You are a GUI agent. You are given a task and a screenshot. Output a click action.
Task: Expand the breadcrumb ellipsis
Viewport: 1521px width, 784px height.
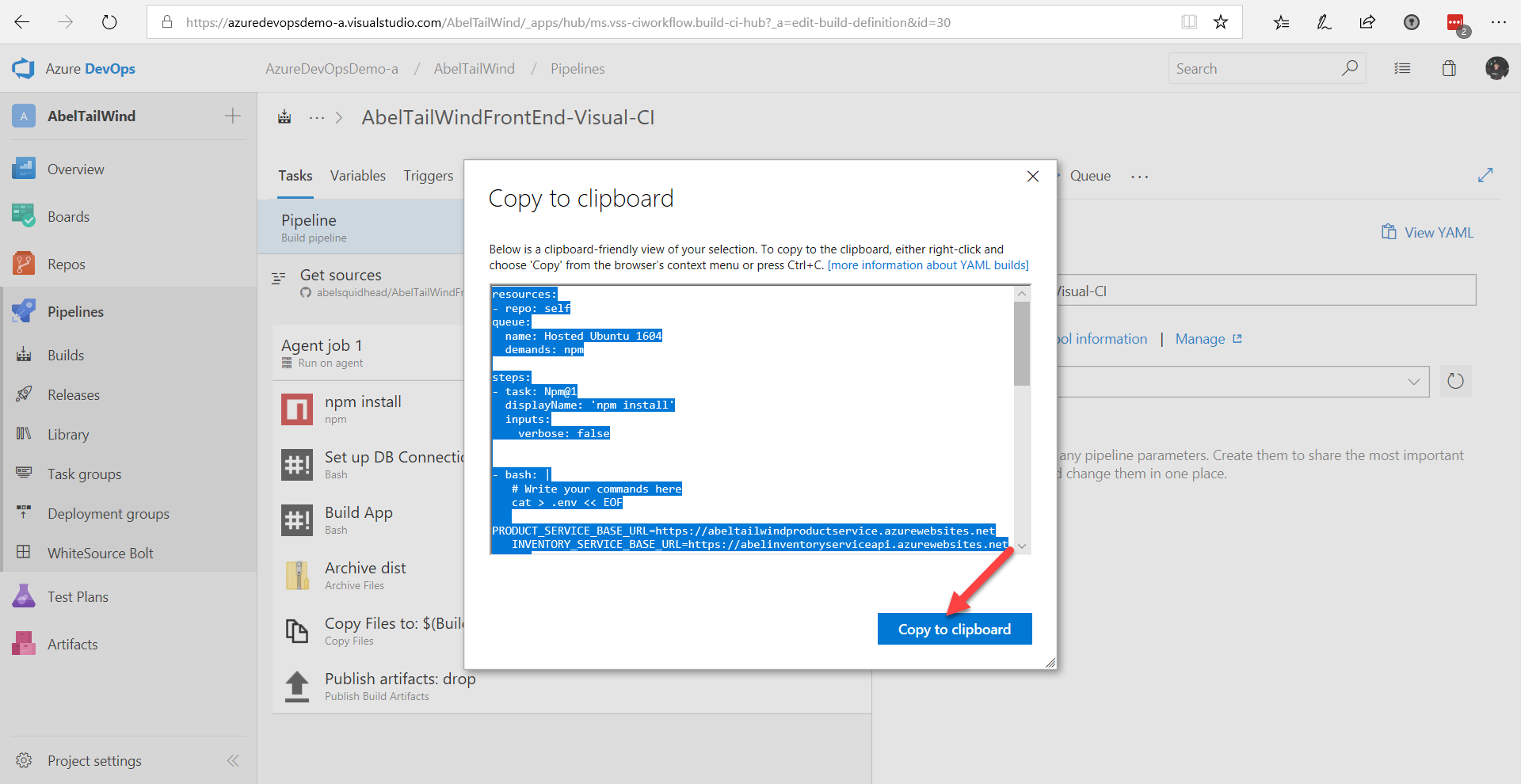(x=317, y=118)
